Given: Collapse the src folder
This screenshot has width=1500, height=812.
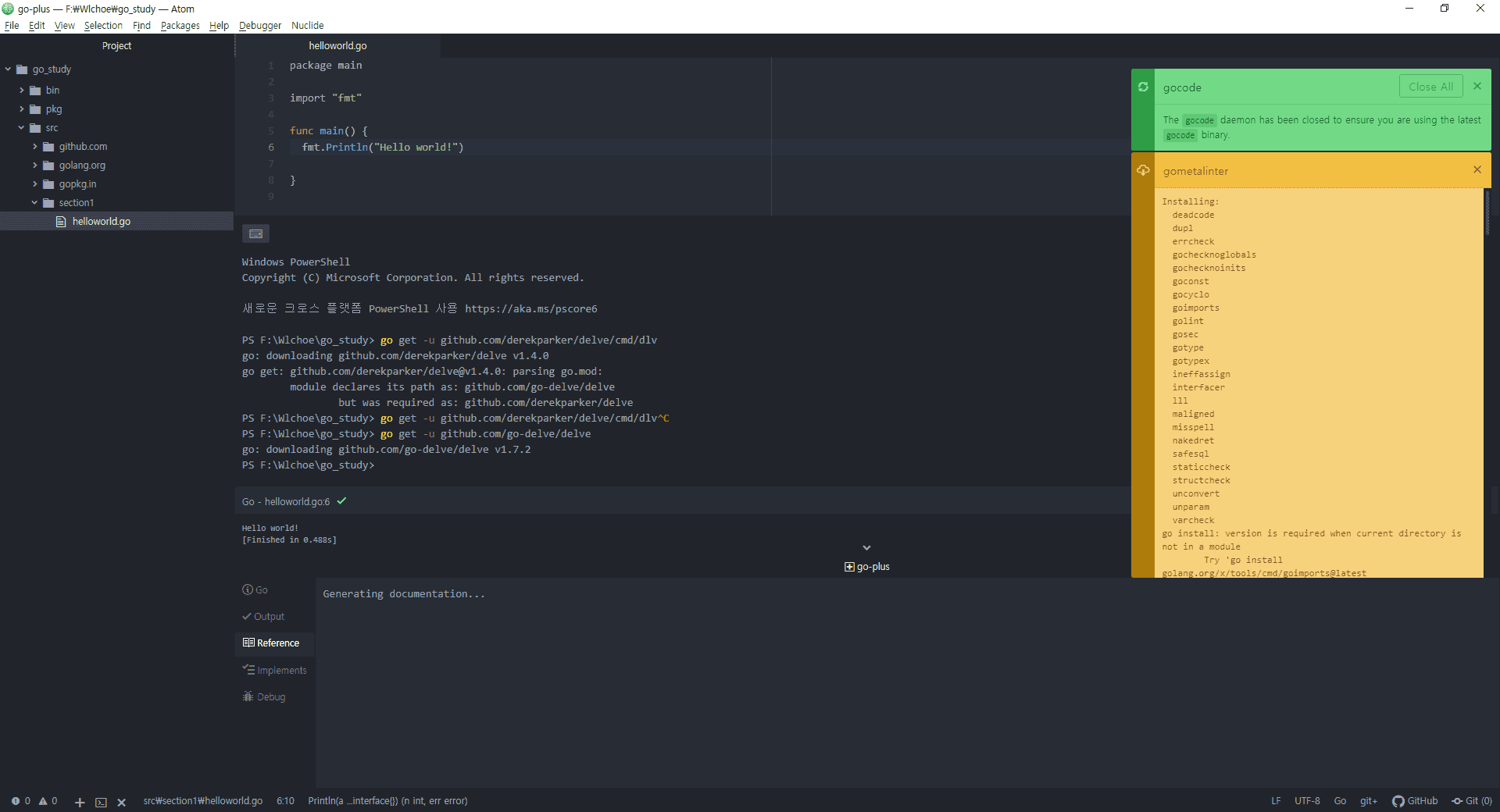Looking at the screenshot, I should (21, 128).
